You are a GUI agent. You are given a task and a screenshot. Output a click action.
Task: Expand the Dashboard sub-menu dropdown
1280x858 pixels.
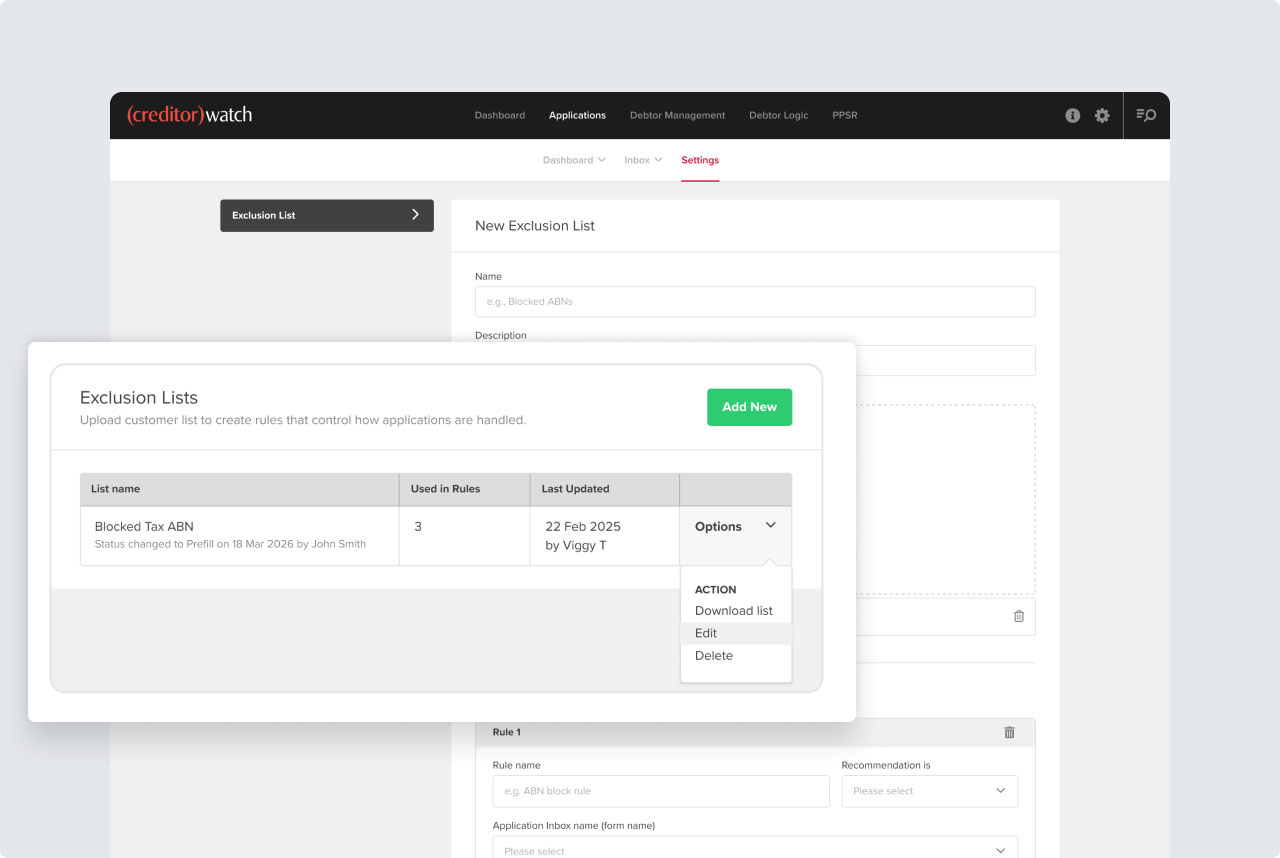tap(574, 160)
